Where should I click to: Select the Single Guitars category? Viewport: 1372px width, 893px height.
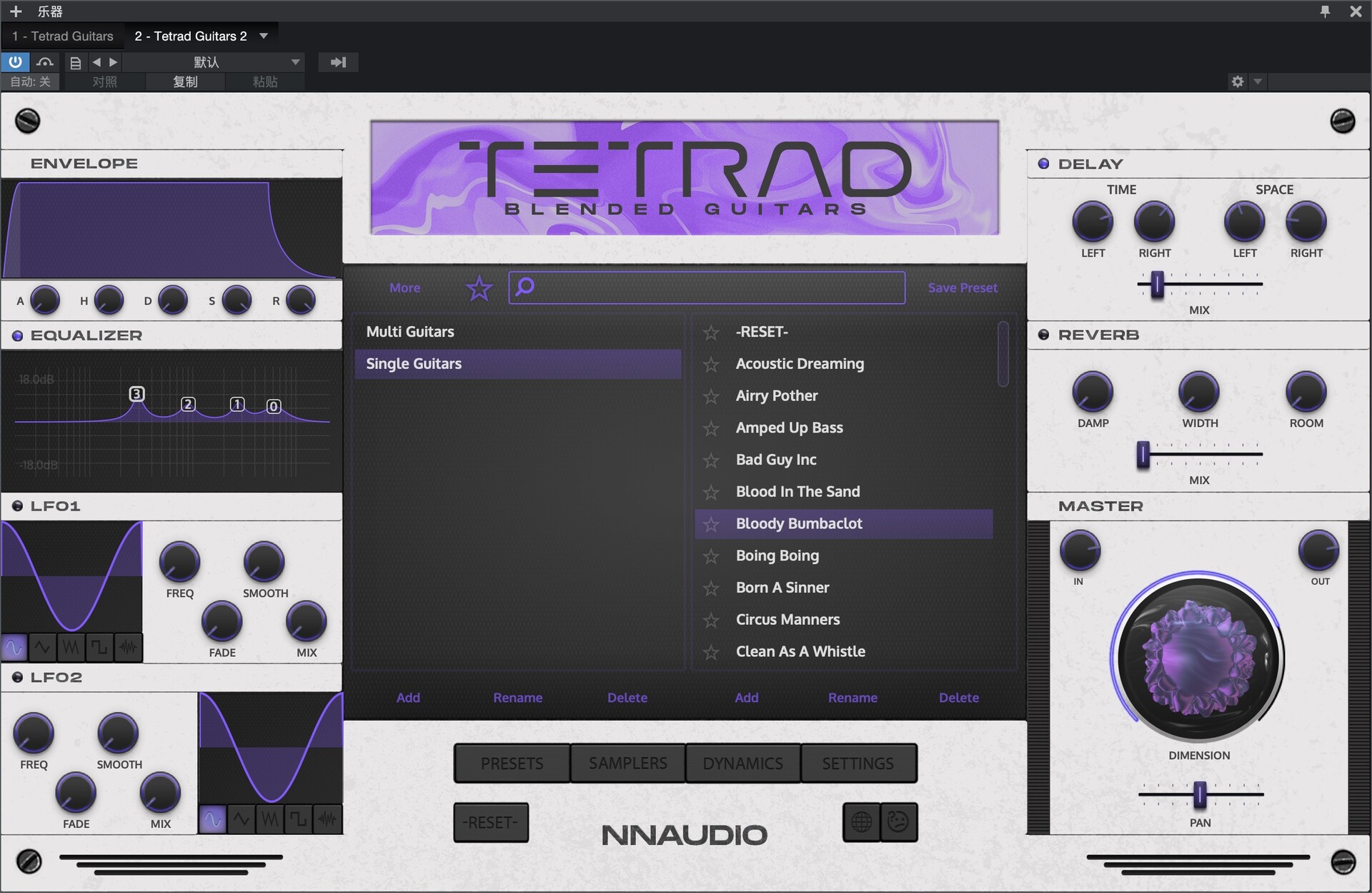517,364
